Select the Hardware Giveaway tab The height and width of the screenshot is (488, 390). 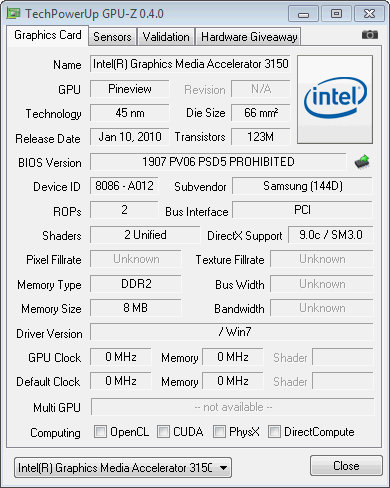[249, 37]
